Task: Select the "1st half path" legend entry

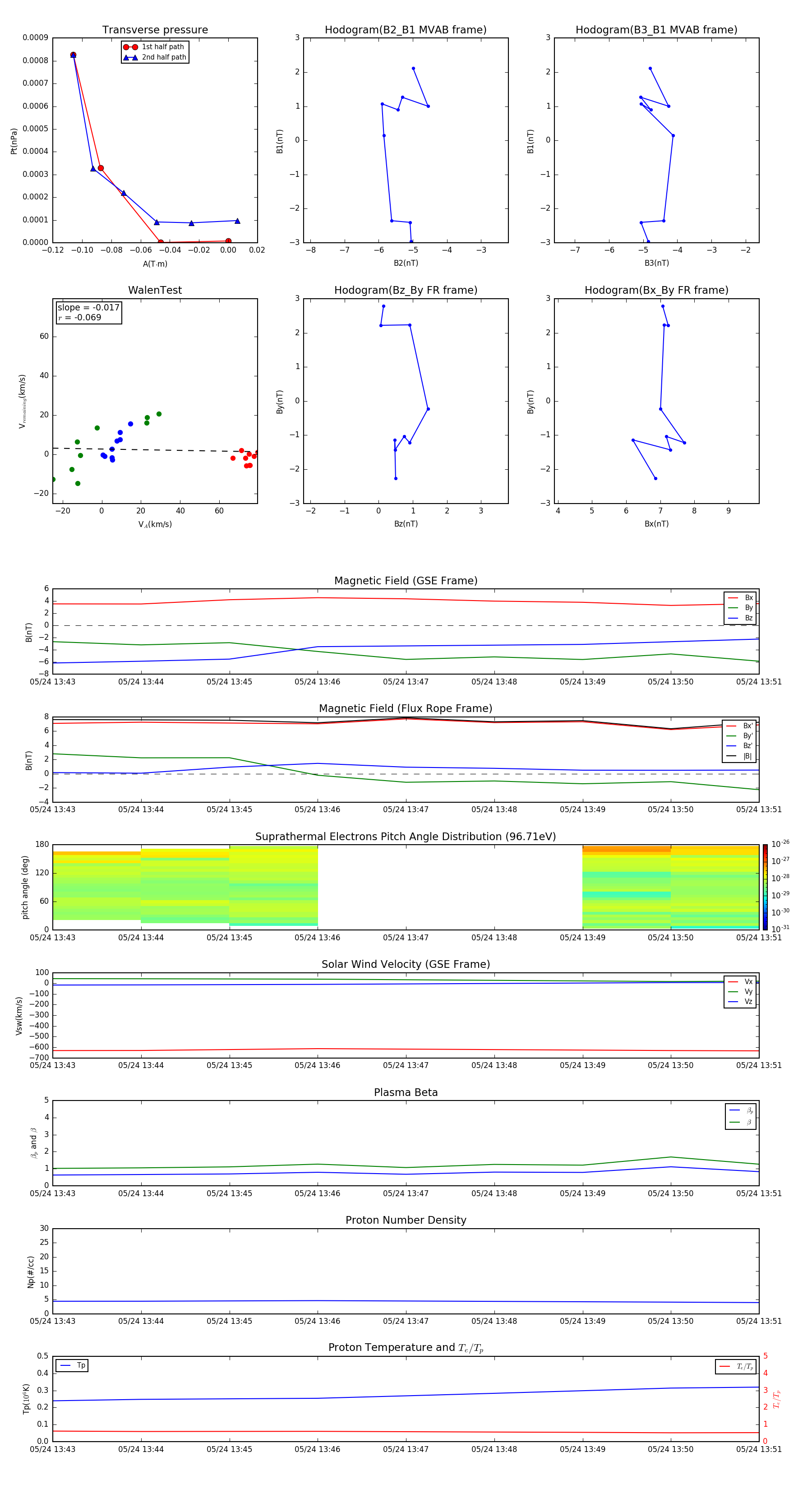Action: click(154, 47)
